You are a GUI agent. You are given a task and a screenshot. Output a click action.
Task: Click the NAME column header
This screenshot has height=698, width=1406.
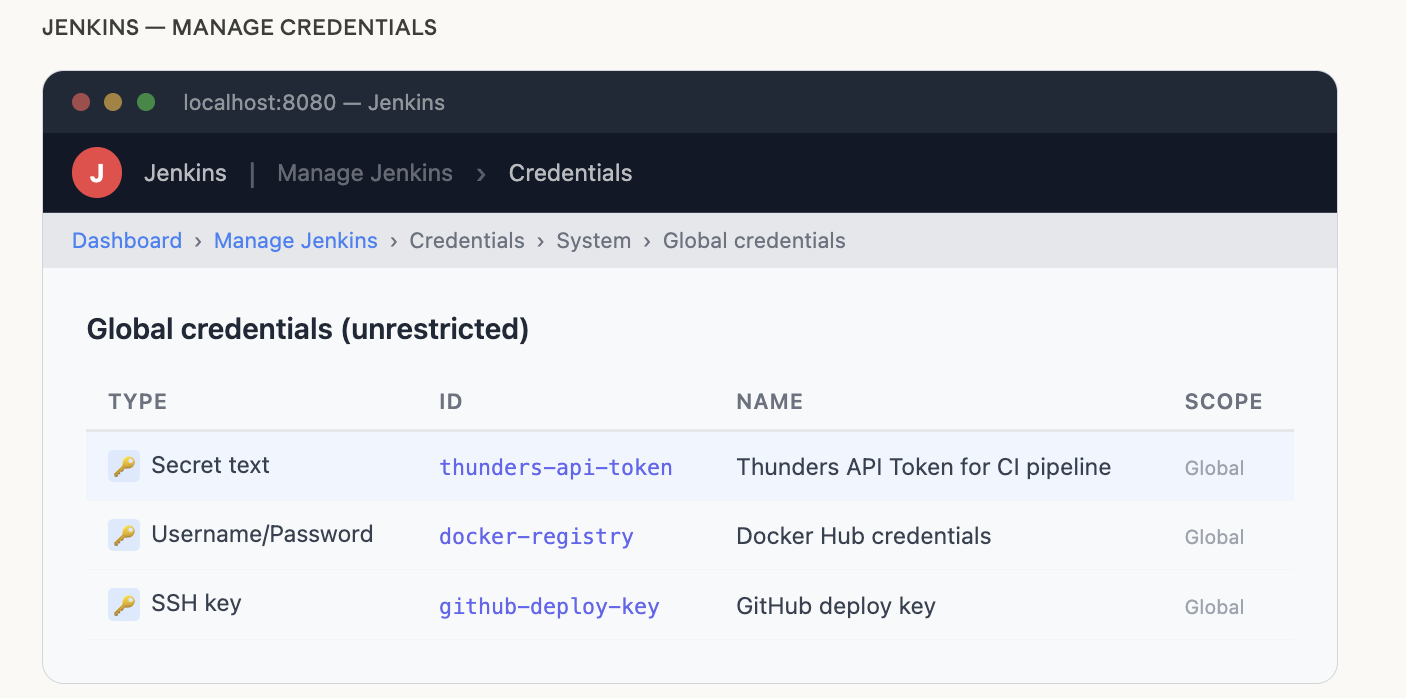tap(770, 402)
